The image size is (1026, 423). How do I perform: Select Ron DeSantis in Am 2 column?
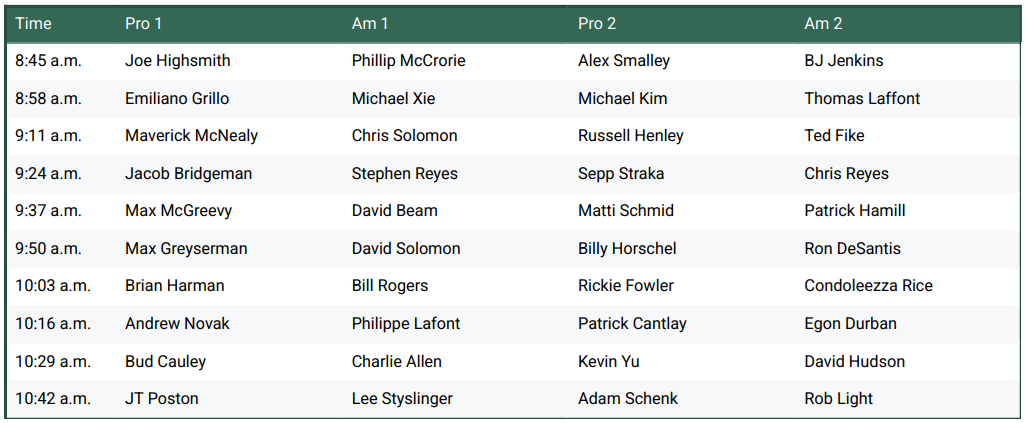click(x=852, y=249)
